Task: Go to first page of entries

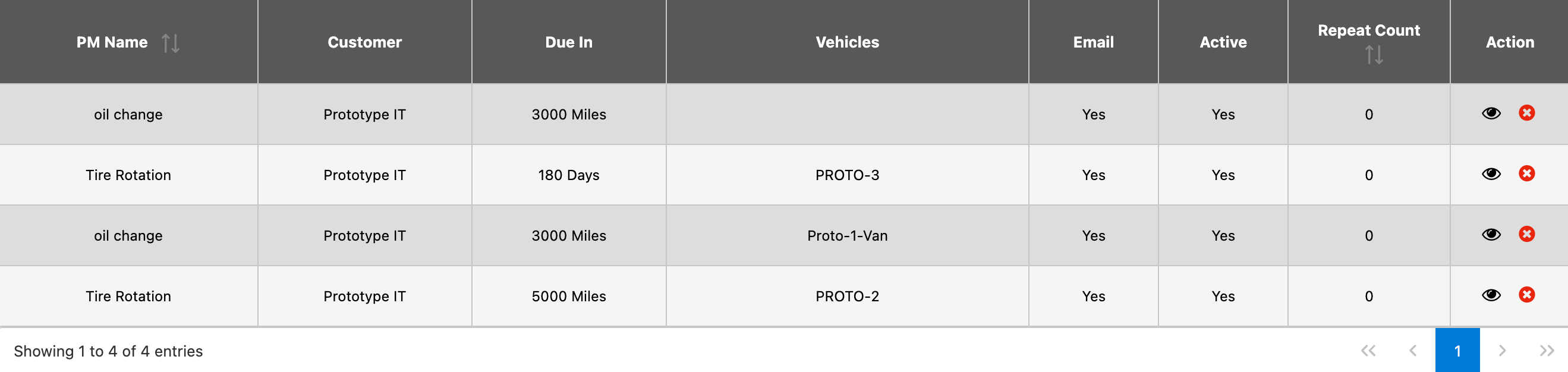Action: point(1368,351)
